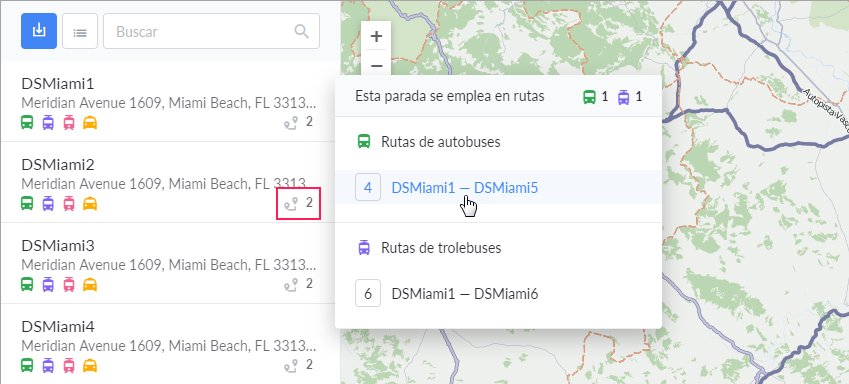
Task: Click the blue import download button
Action: (x=39, y=31)
